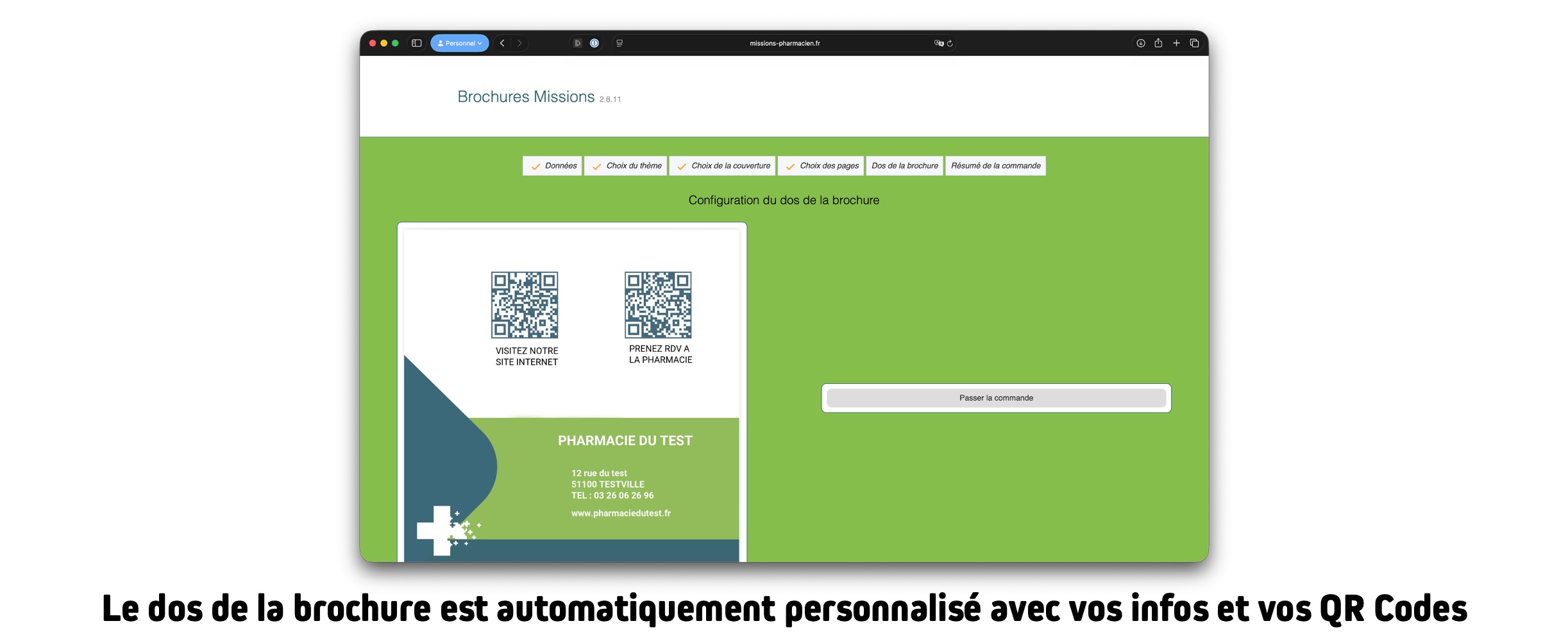The height and width of the screenshot is (637, 1568).
Task: Click the orange checkmark beside Données
Action: pos(535,165)
